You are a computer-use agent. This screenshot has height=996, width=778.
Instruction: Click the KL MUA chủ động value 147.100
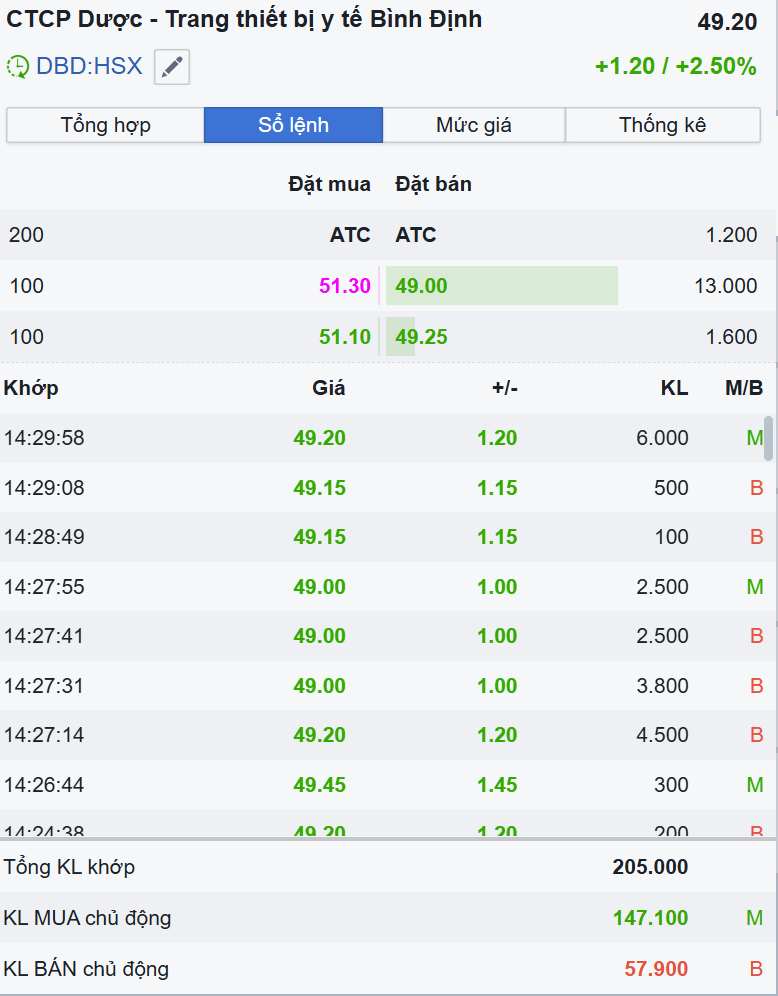pos(650,918)
